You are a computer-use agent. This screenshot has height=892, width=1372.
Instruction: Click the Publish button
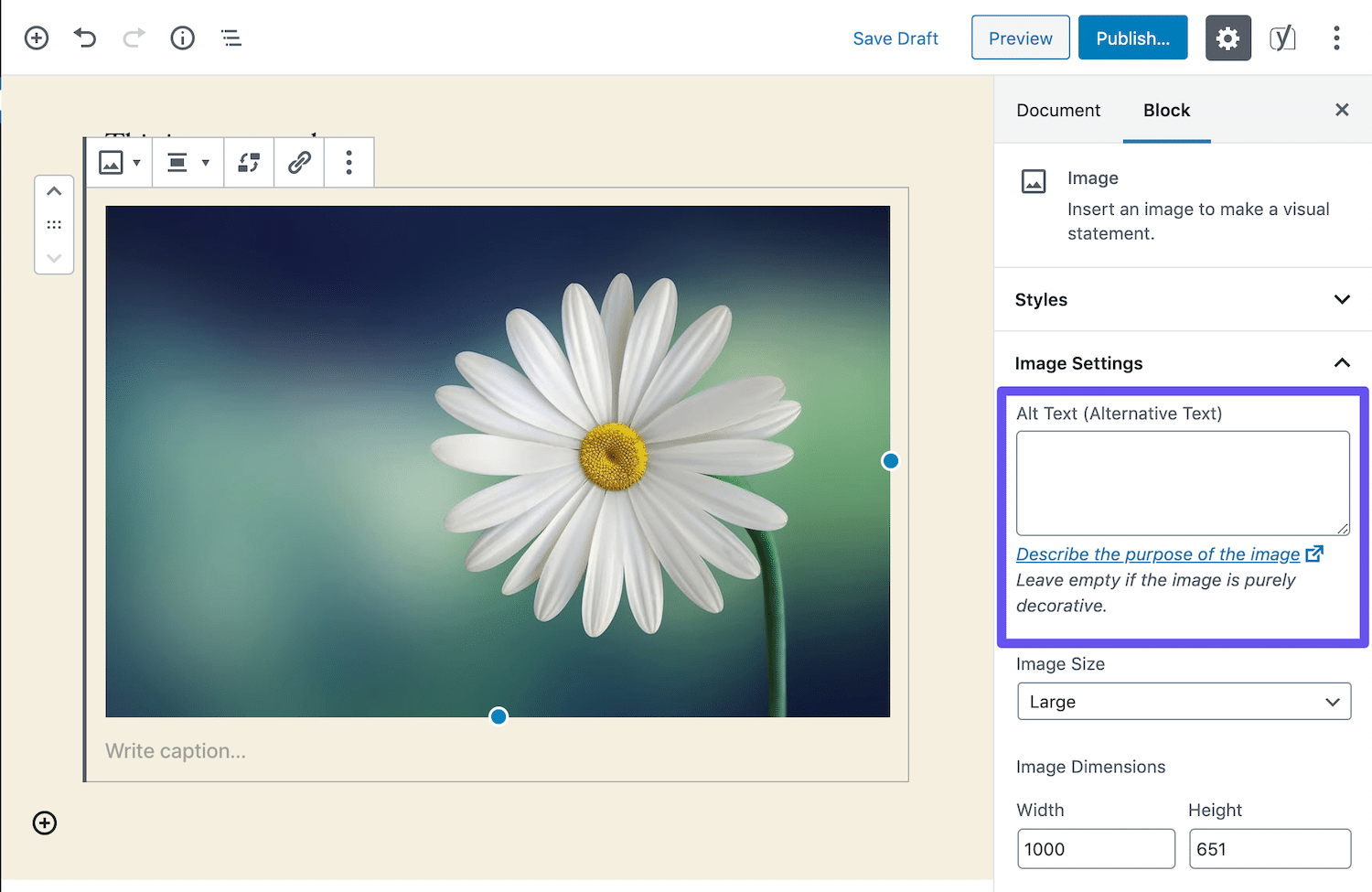point(1132,38)
